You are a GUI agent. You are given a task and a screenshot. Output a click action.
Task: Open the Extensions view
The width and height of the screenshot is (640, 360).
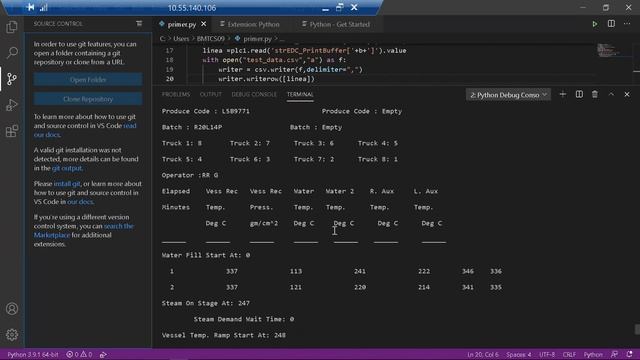[12, 131]
